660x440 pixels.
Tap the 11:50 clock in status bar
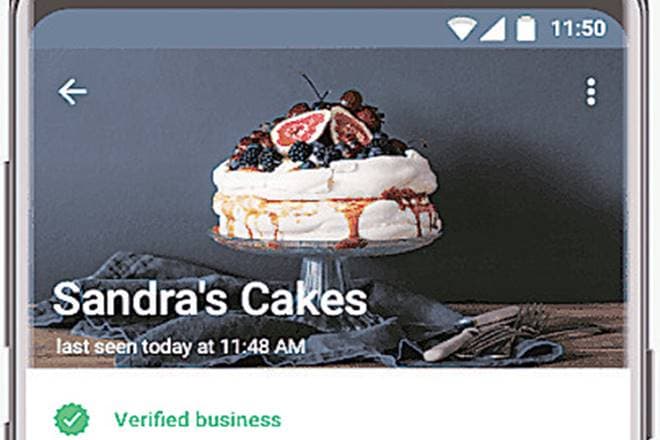pos(579,28)
